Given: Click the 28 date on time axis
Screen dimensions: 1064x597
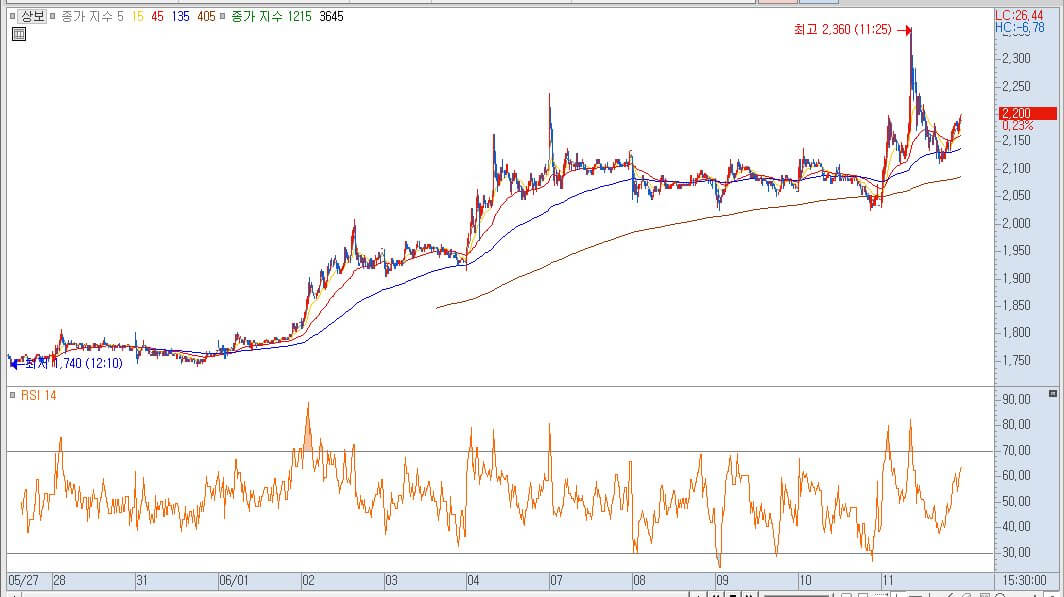Looking at the screenshot, I should [59, 581].
